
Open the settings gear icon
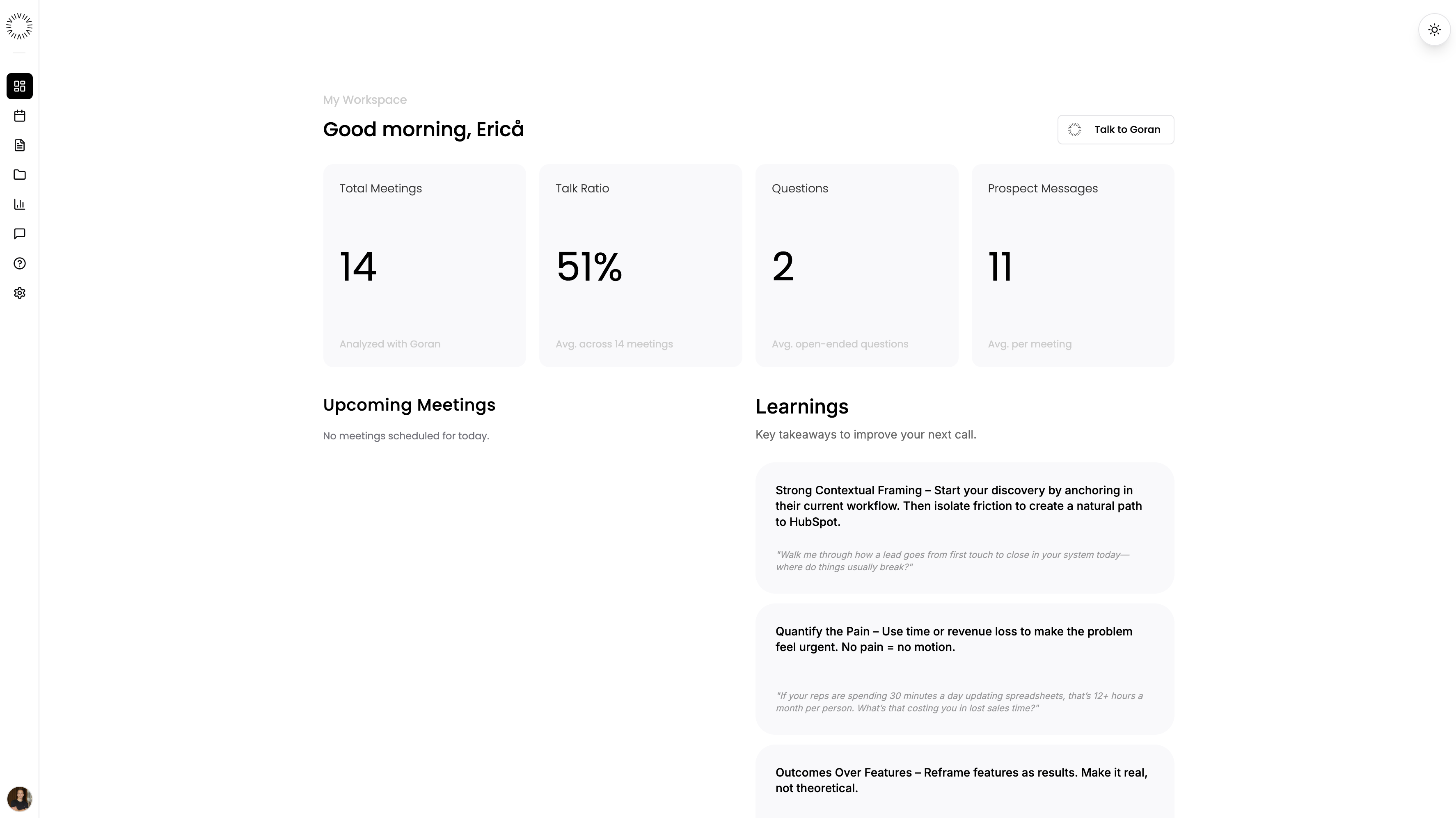click(19, 292)
